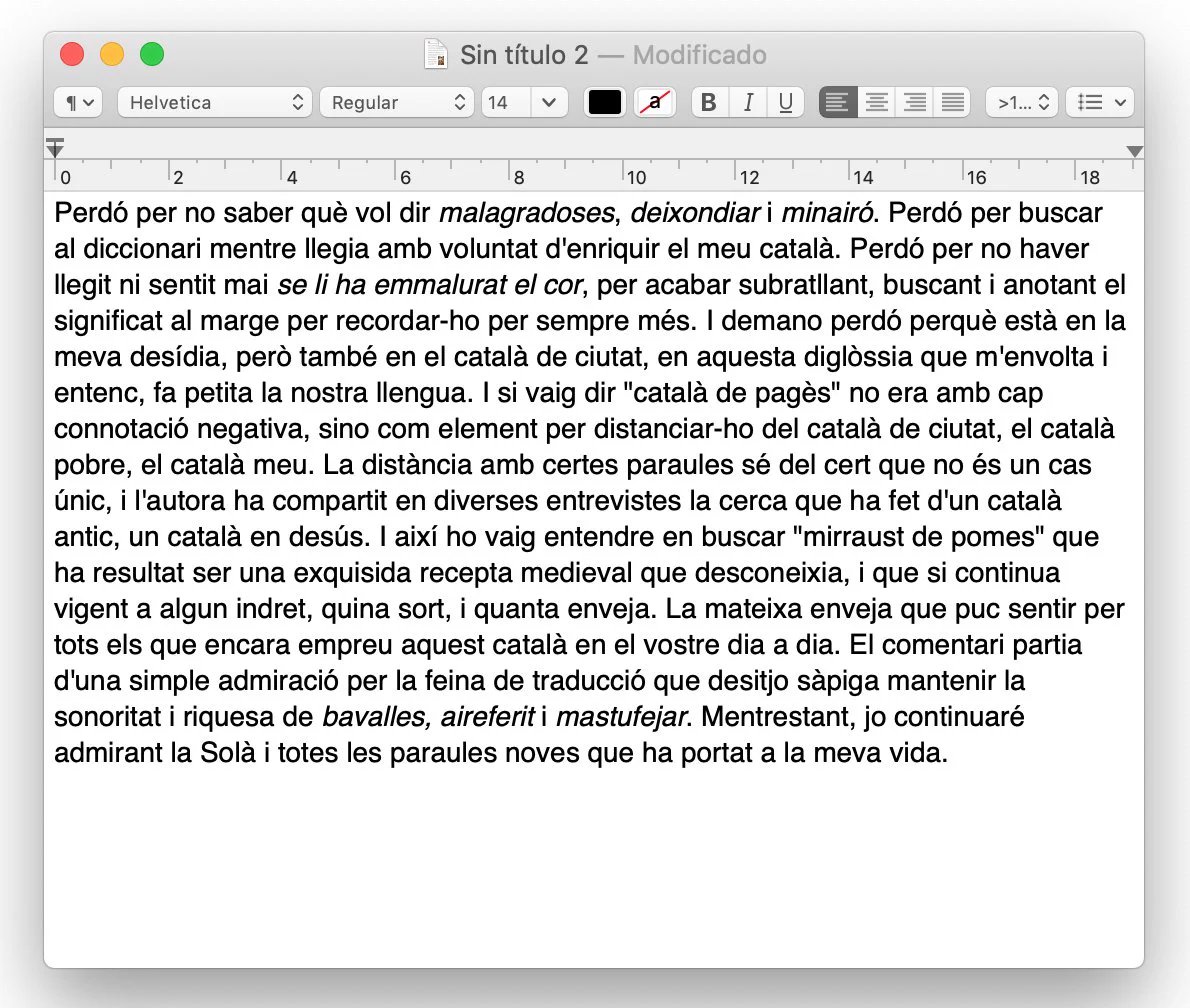This screenshot has height=1008, width=1190.
Task: Click the word subratllant in the text
Action: (x=802, y=285)
